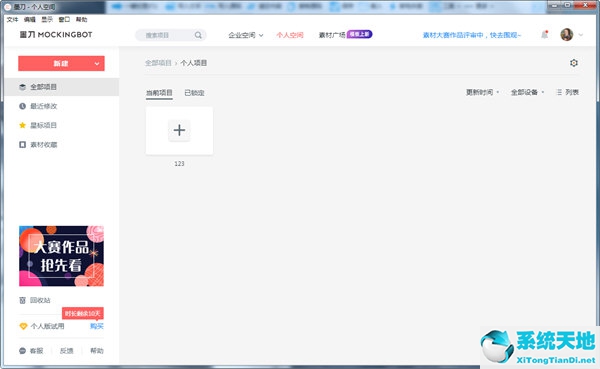Open the 显示 menu
Image resolution: width=600 pixels, height=369 pixels.
[x=47, y=20]
